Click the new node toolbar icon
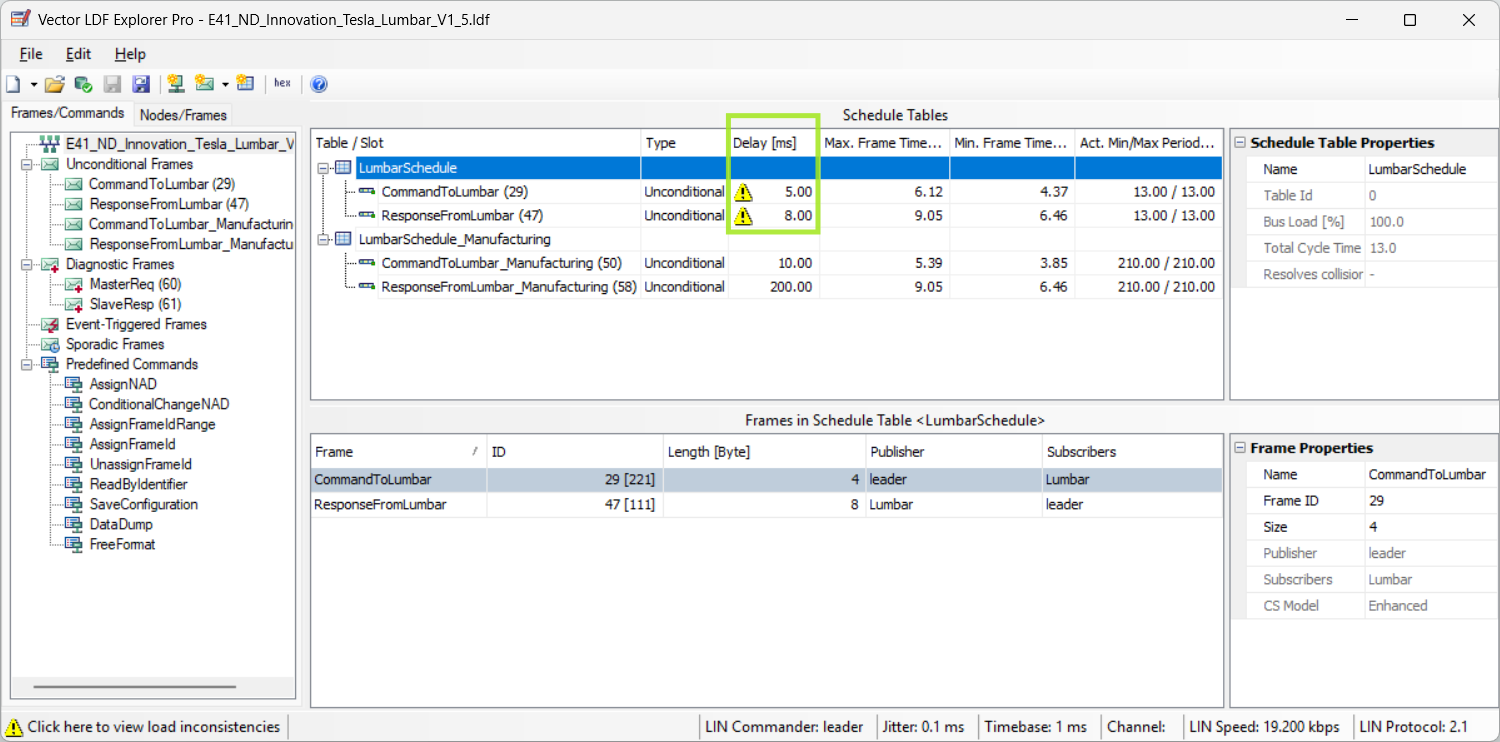Viewport: 1500px width, 742px height. (176, 84)
